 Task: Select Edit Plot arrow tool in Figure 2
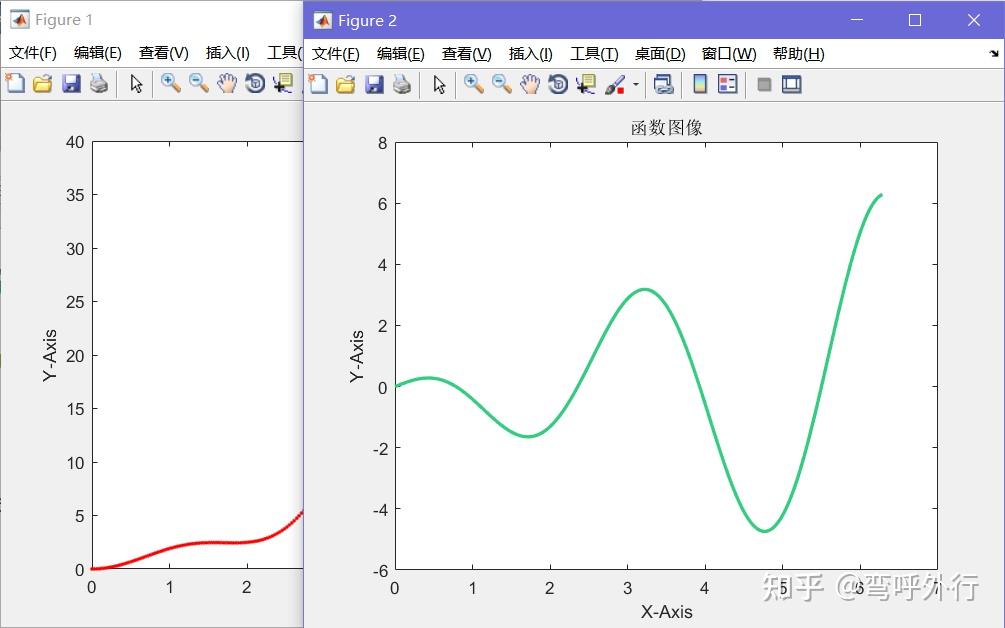(x=439, y=84)
